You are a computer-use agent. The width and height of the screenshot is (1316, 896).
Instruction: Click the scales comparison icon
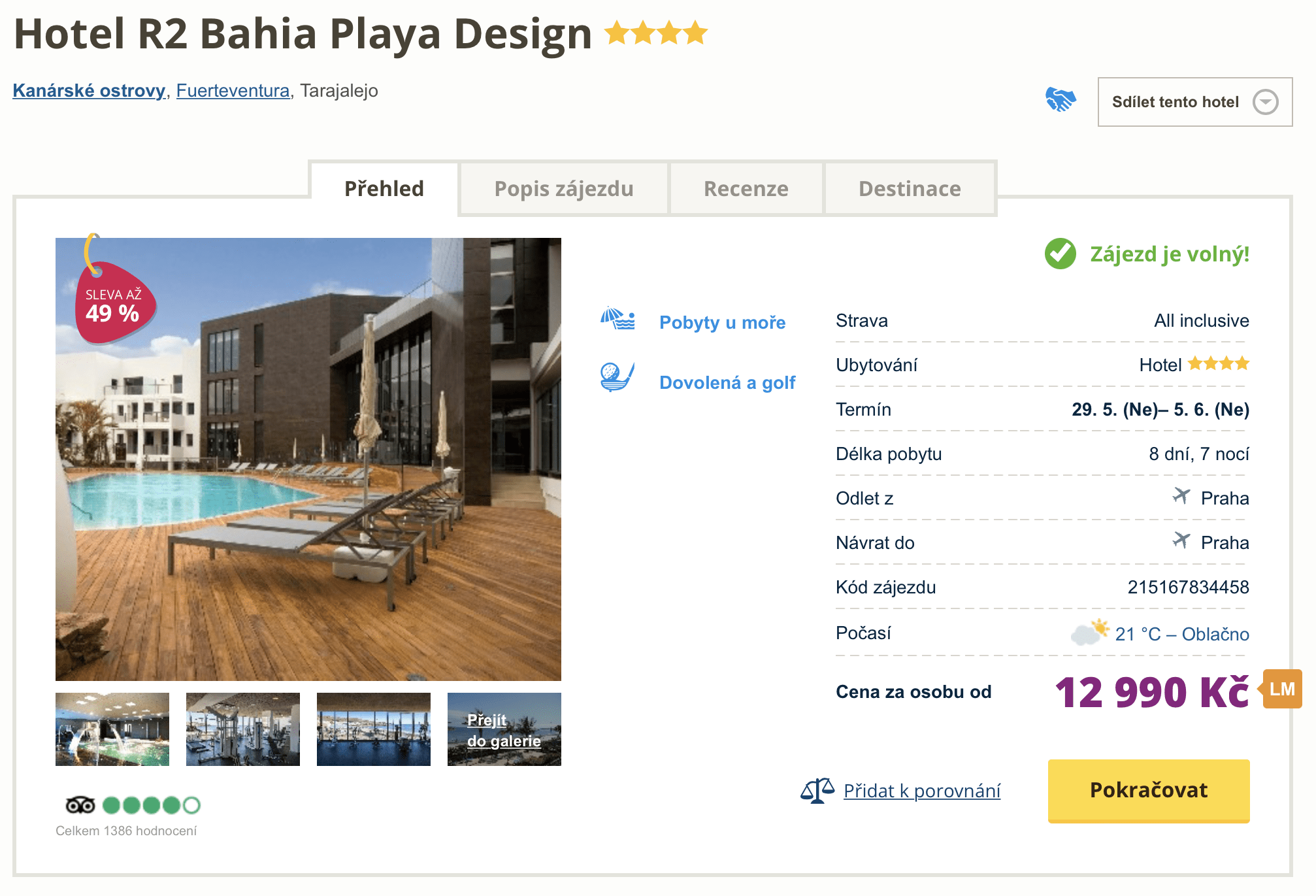pyautogui.click(x=817, y=791)
